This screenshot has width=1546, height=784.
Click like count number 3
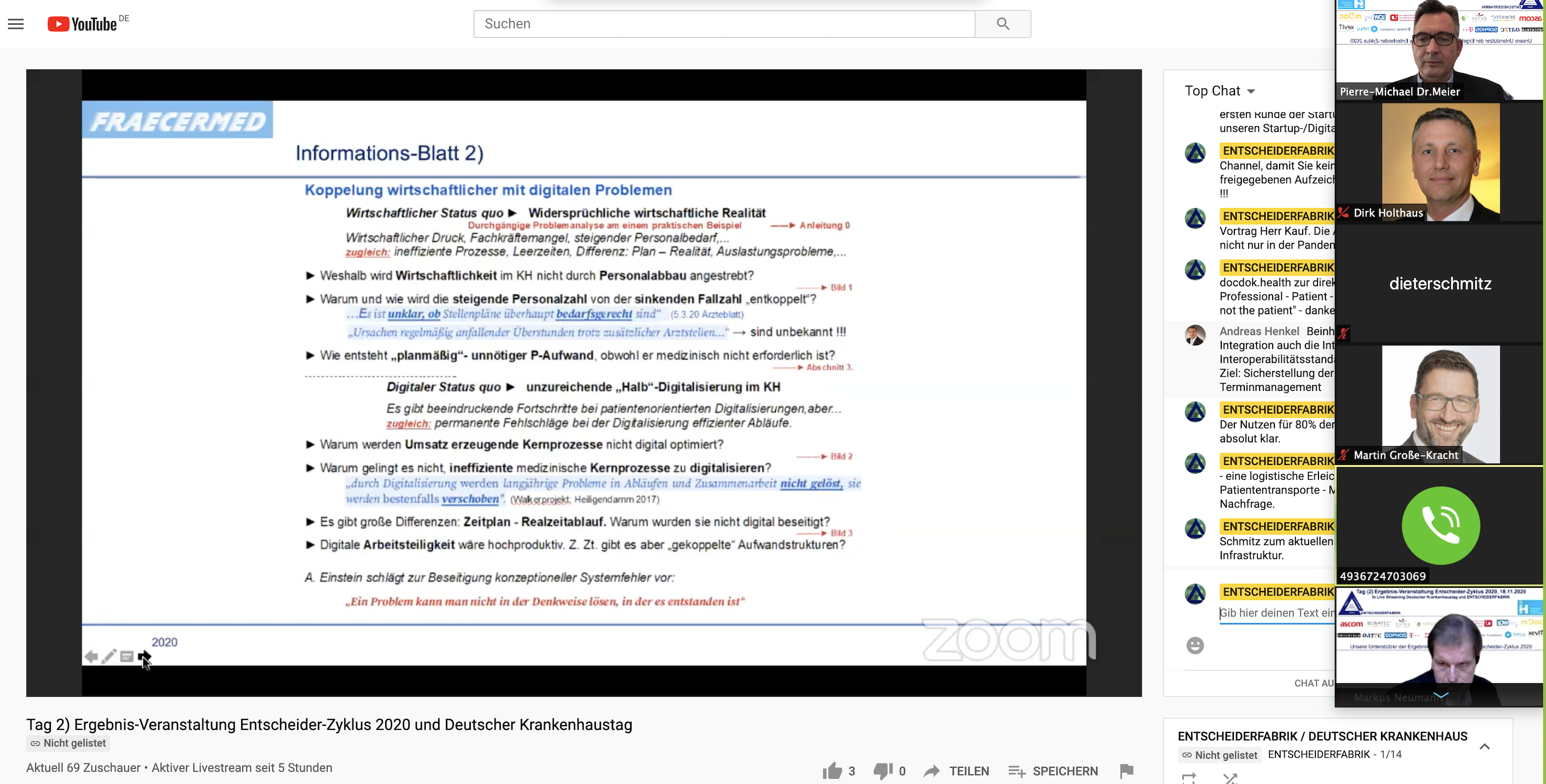pyautogui.click(x=851, y=771)
